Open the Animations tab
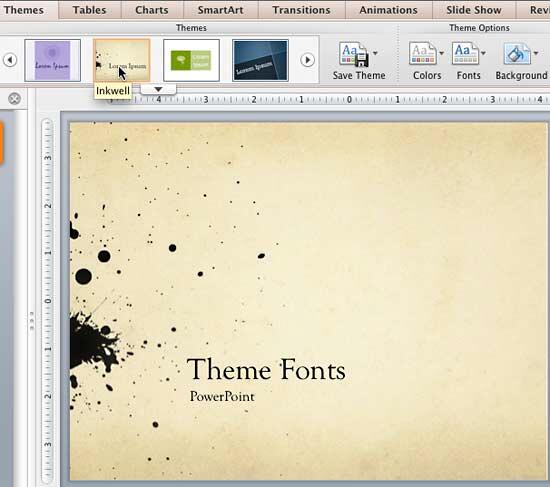 click(388, 10)
